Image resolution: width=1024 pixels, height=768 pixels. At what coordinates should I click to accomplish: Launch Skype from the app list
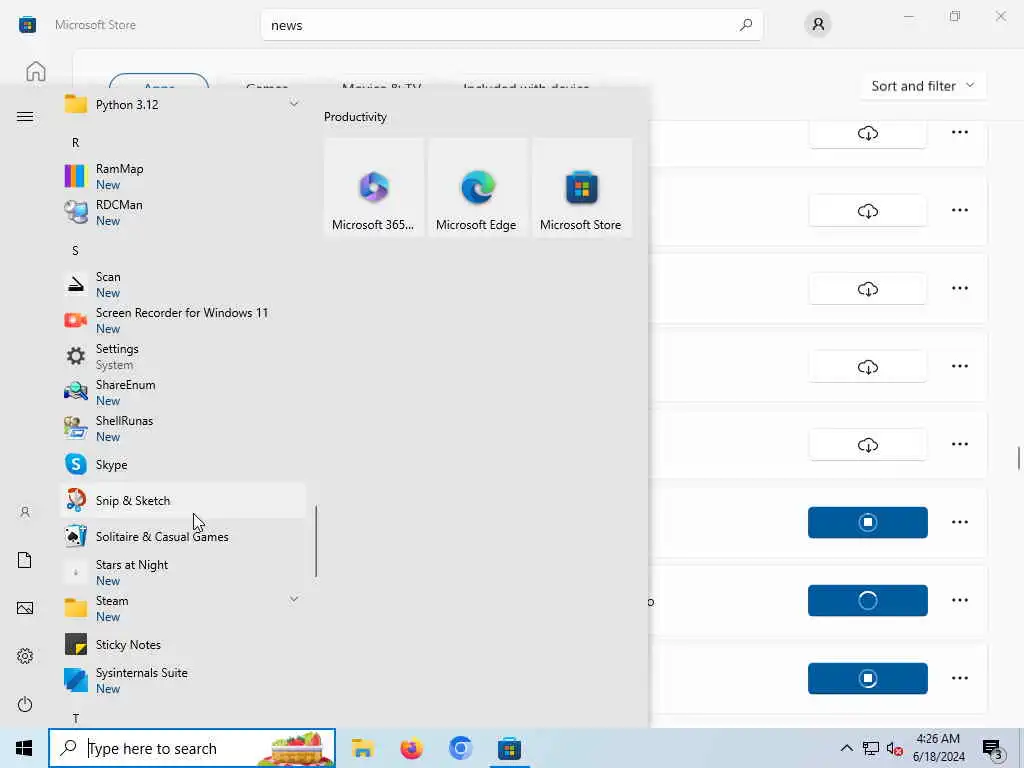[x=183, y=464]
